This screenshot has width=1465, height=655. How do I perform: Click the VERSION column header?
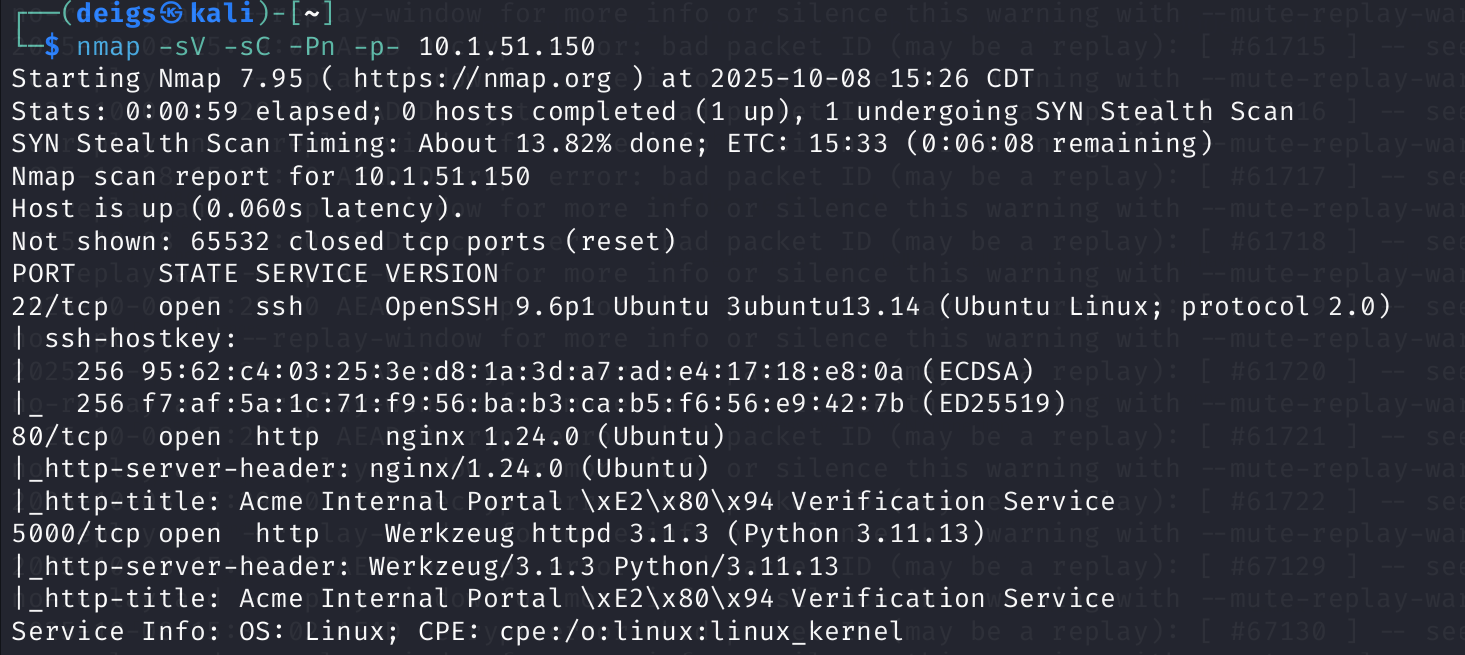pyautogui.click(x=442, y=273)
